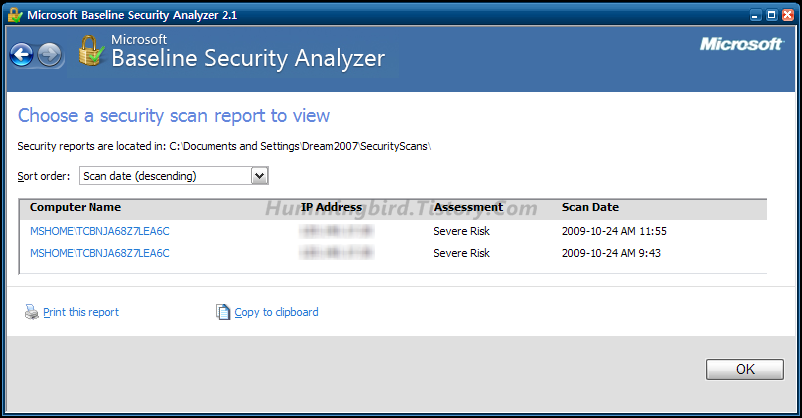The height and width of the screenshot is (418, 802).
Task: Click the printer icon beside Print this report
Action: pyautogui.click(x=31, y=312)
